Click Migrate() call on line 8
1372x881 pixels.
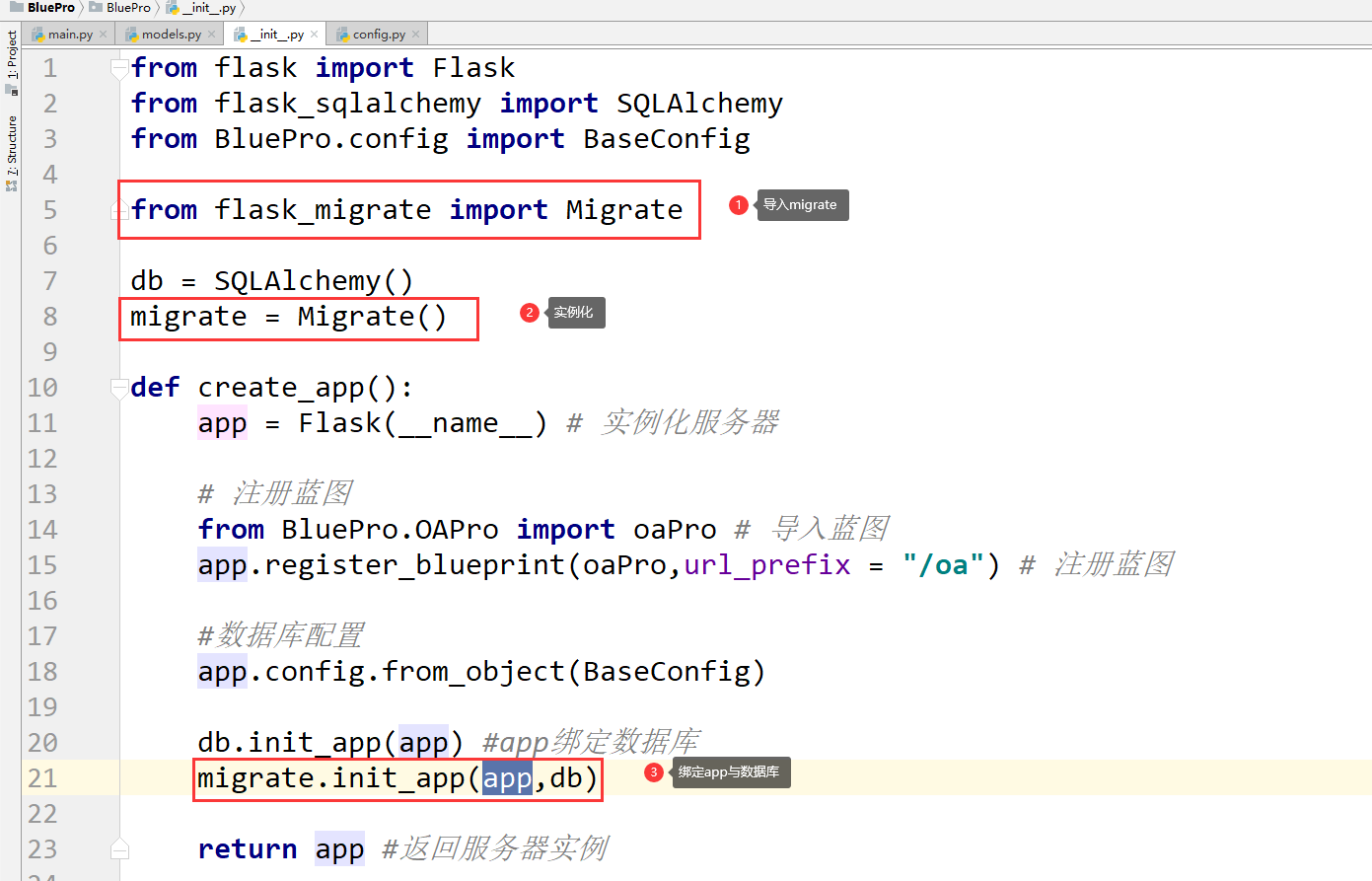(x=372, y=317)
